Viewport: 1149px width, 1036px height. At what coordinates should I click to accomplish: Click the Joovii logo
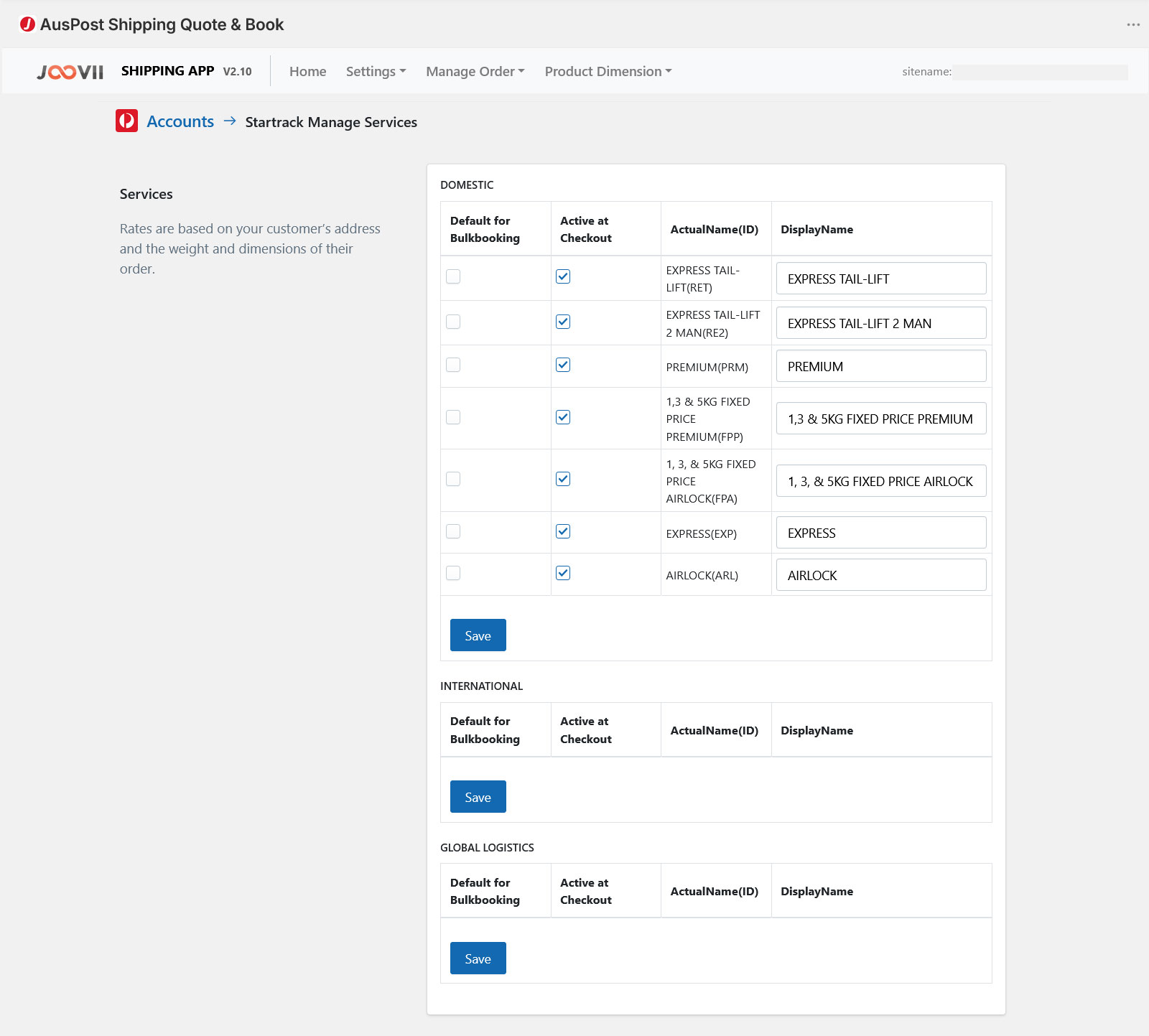click(70, 72)
